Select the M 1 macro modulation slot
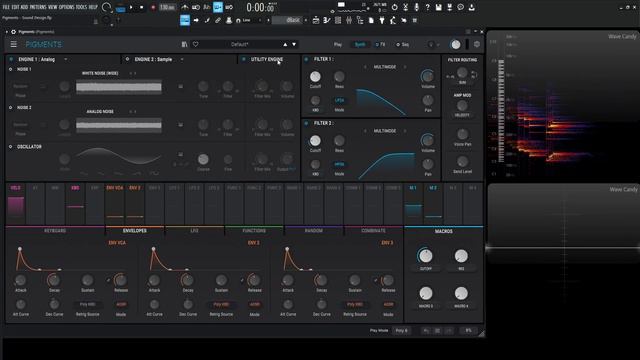Image resolution: width=640 pixels, height=360 pixels. pos(413,203)
